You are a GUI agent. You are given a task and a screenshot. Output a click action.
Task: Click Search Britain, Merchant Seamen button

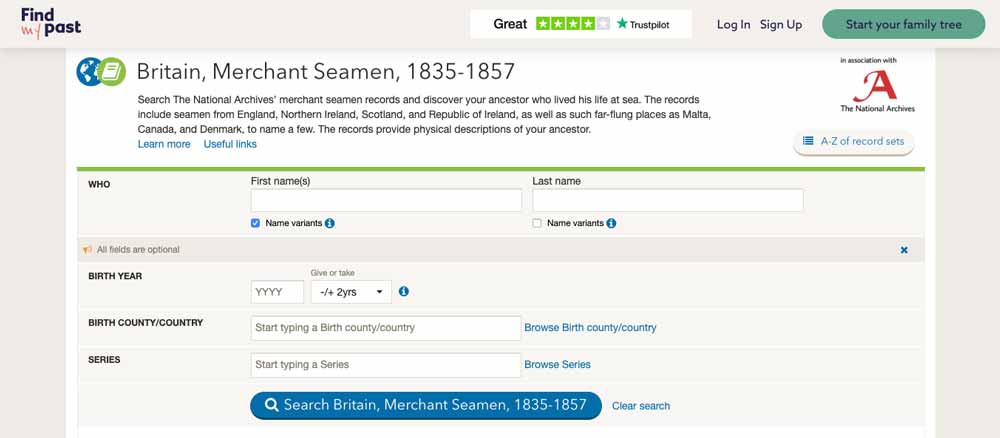(x=426, y=405)
